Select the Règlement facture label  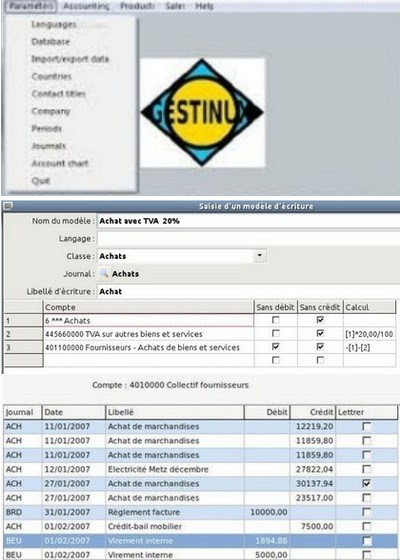144,512
